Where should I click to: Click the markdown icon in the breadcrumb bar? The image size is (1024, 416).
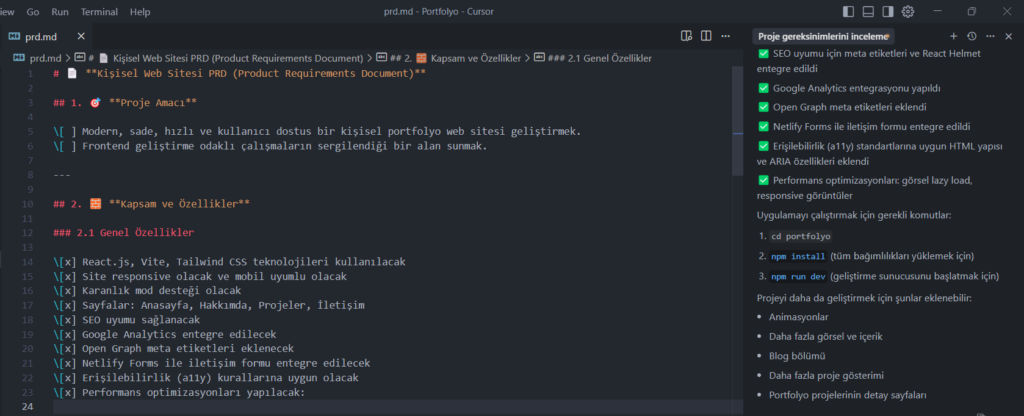[x=20, y=58]
